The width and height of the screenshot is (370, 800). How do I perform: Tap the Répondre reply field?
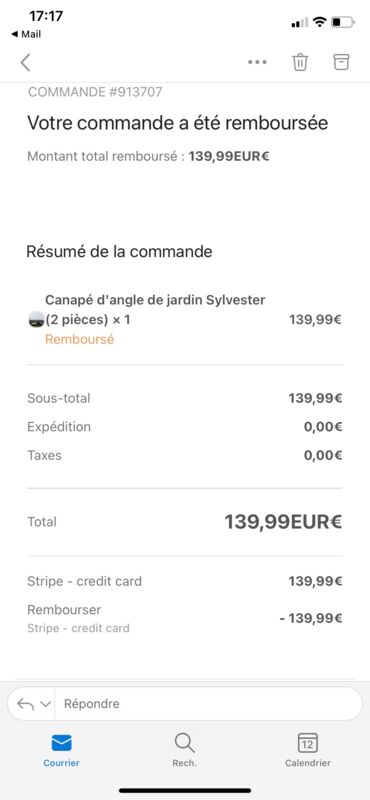(x=208, y=704)
